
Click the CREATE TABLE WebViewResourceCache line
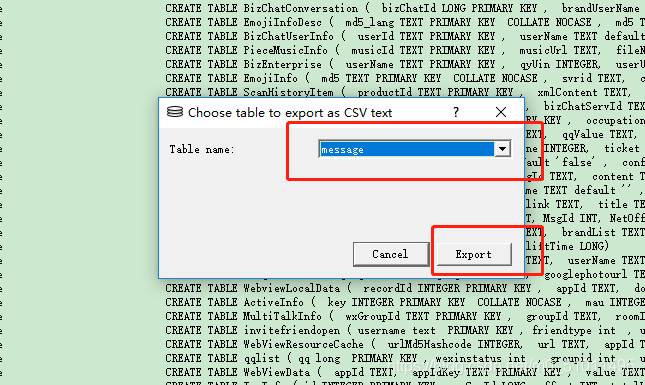(x=405, y=344)
